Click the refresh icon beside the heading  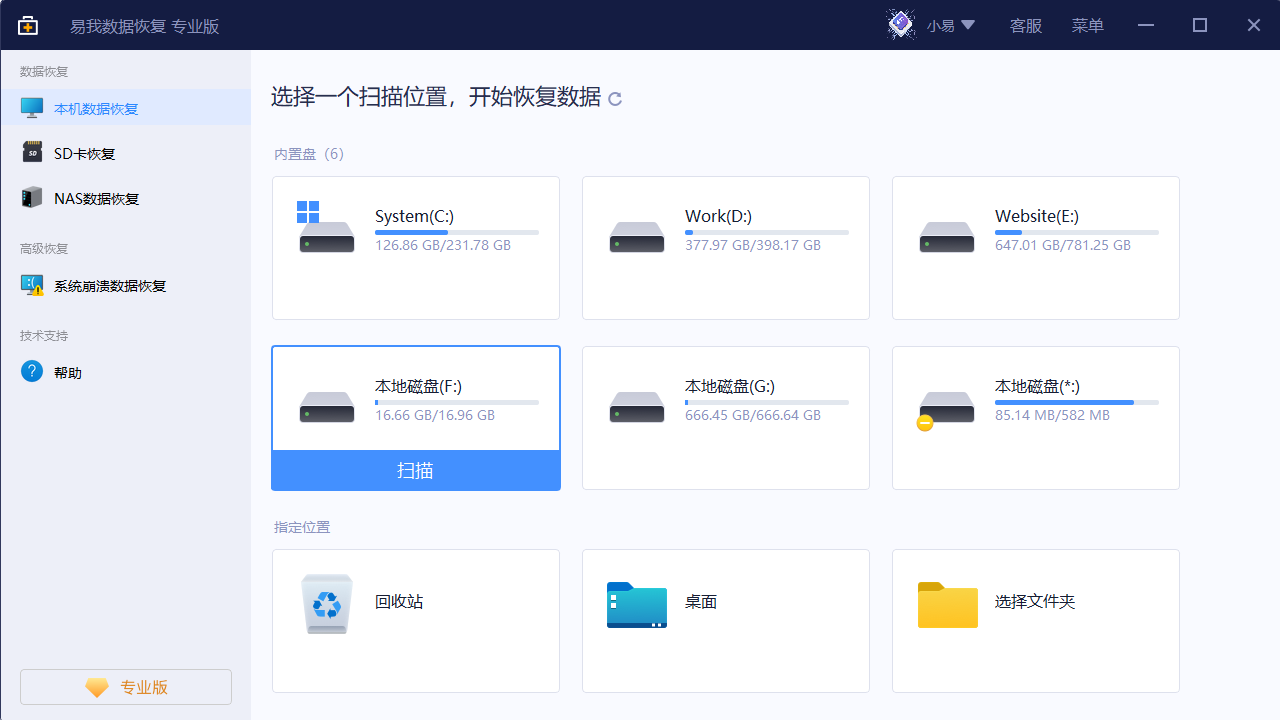click(615, 98)
